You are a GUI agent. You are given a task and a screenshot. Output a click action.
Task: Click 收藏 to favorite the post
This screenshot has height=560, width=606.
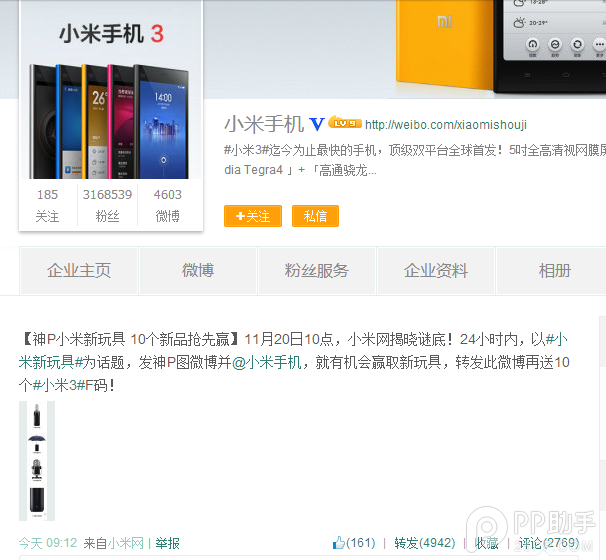[486, 543]
